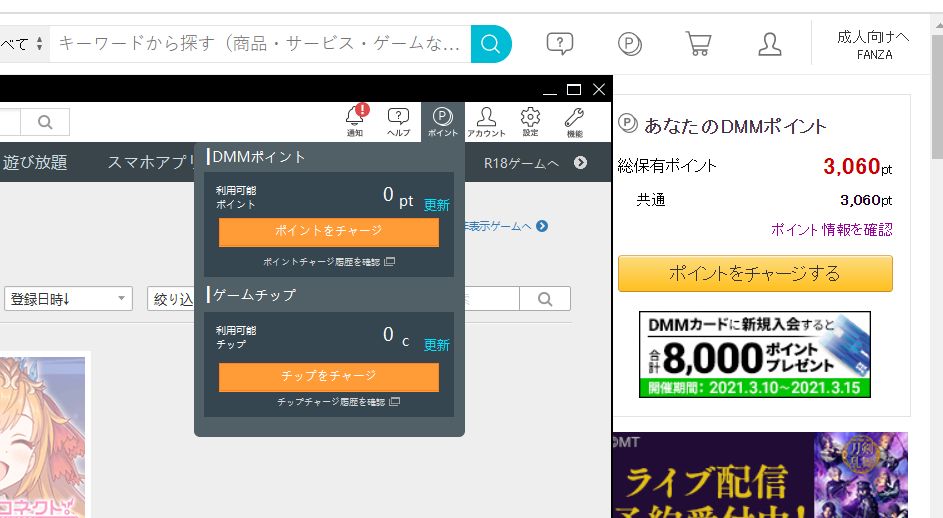
Task: Open the アカウント icon in game player
Action: pyautogui.click(x=487, y=122)
